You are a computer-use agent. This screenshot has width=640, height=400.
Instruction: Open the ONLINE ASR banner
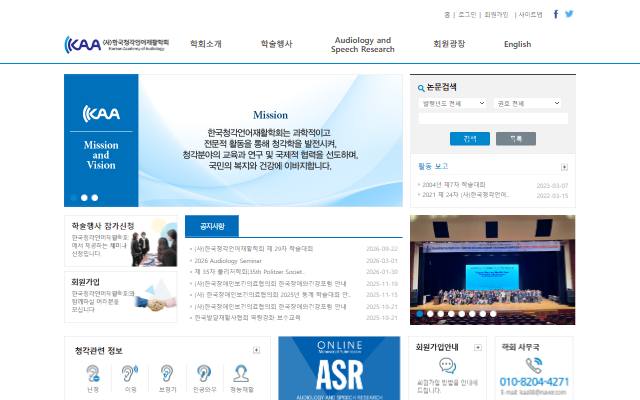coord(339,368)
